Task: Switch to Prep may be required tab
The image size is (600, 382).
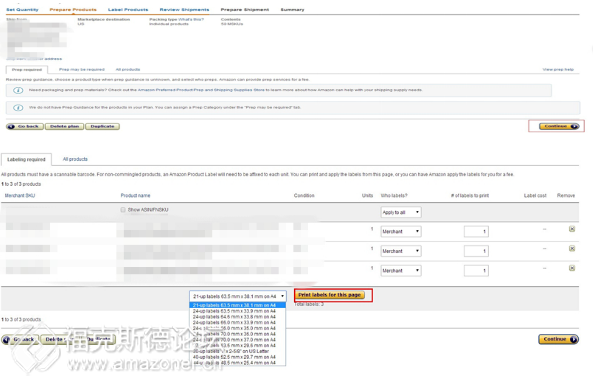Action: pyautogui.click(x=82, y=70)
